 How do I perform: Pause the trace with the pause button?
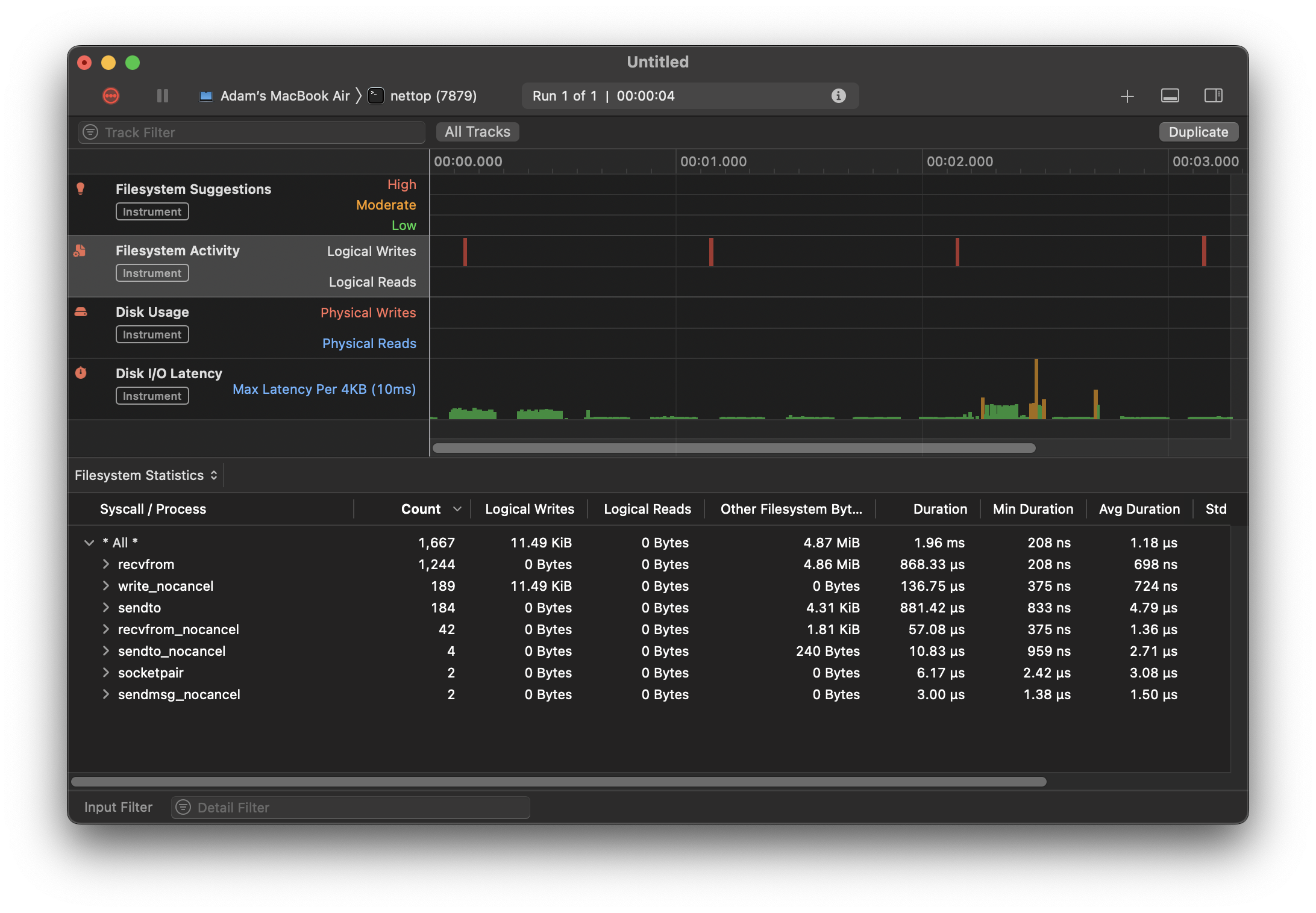pyautogui.click(x=162, y=96)
